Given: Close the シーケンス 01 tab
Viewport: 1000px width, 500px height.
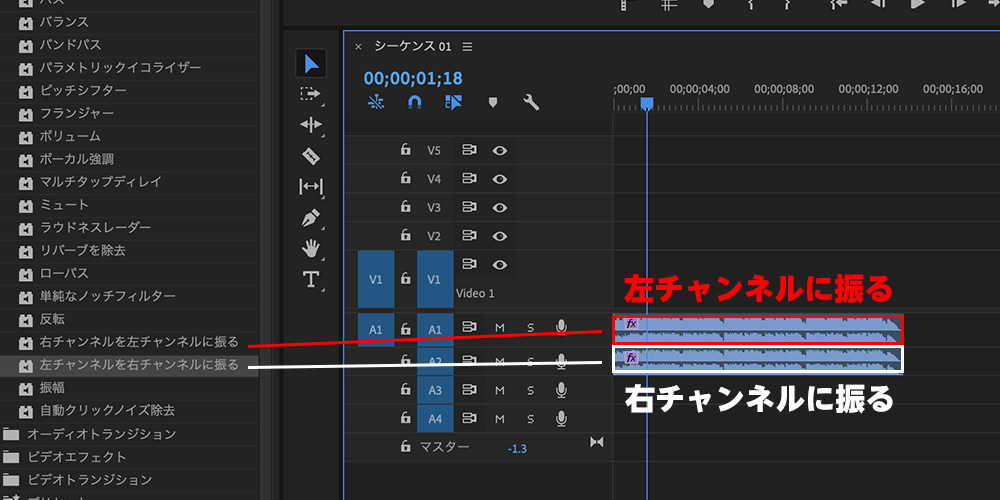Looking at the screenshot, I should (x=358, y=47).
